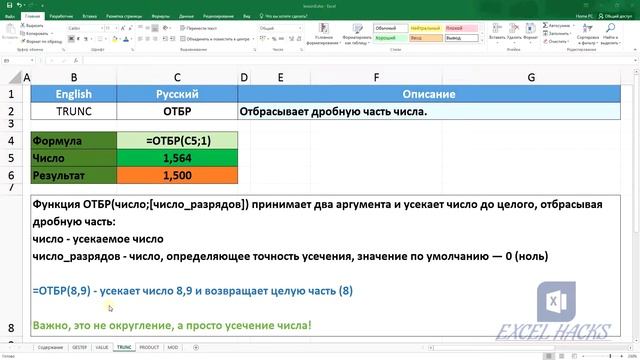Toggle Italic formatting
The image size is (640, 360).
pos(78,39)
